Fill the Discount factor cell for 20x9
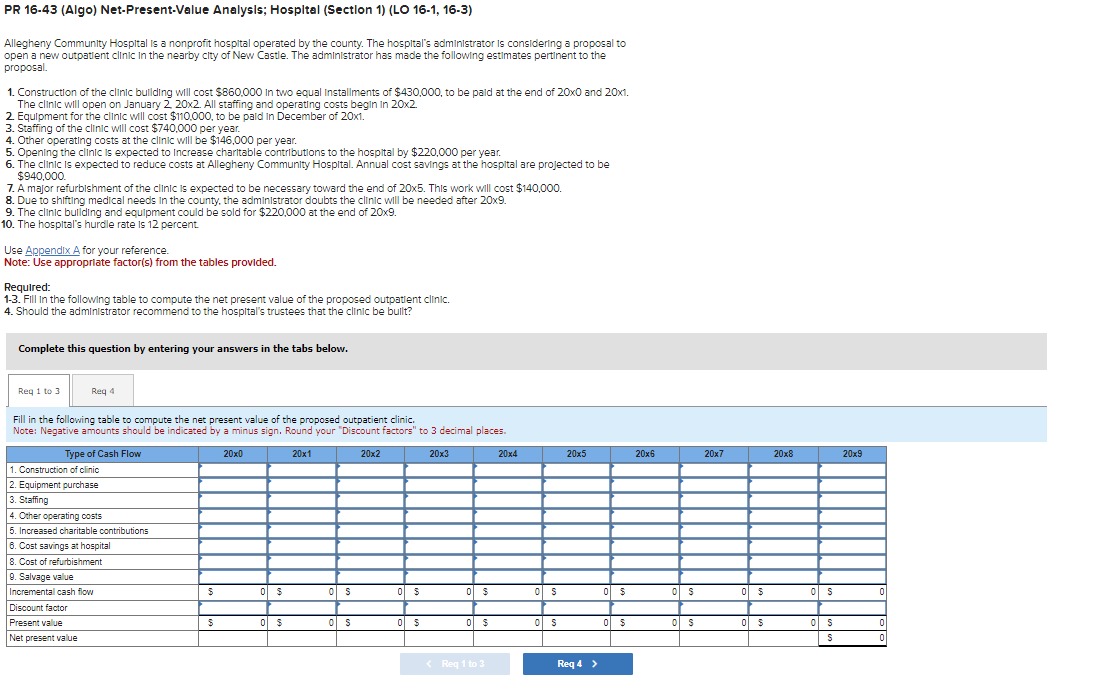The height and width of the screenshot is (691, 1118). click(851, 607)
